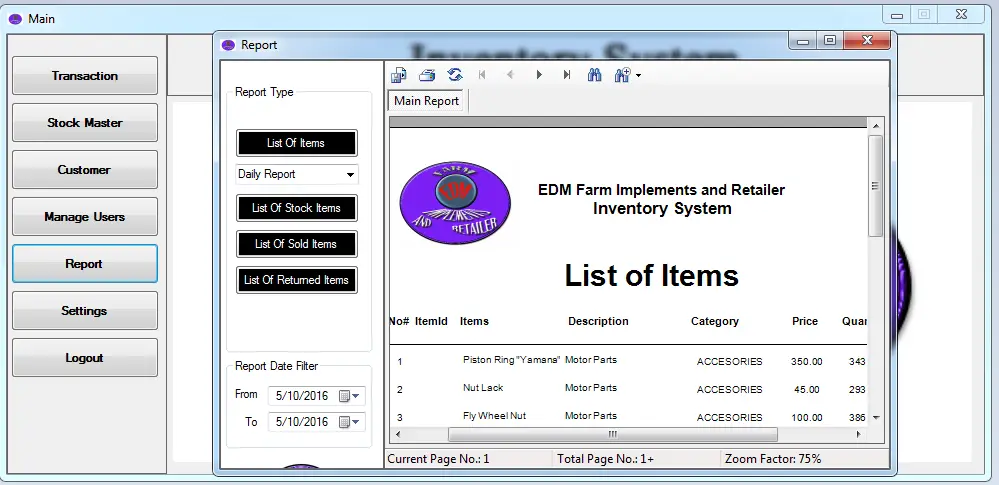Go to first page icon
The image size is (999, 485).
coord(482,75)
